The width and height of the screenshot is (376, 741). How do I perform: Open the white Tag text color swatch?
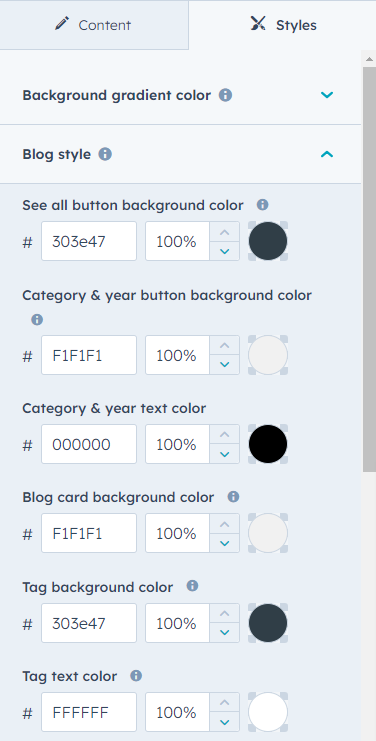tap(268, 712)
